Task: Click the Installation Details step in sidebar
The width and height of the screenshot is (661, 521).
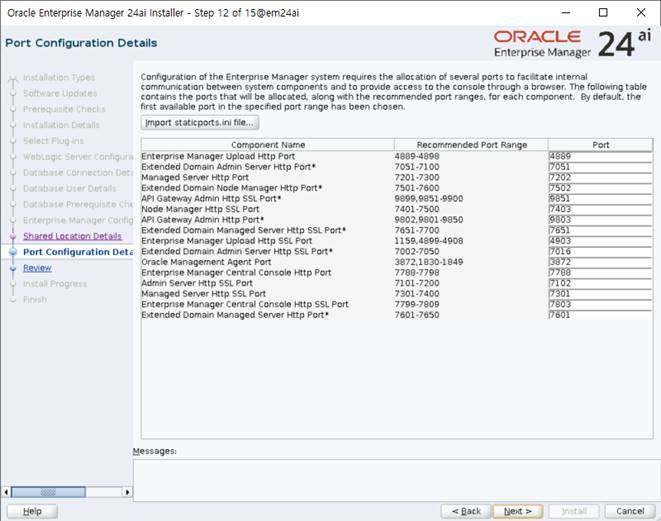Action: pos(61,125)
